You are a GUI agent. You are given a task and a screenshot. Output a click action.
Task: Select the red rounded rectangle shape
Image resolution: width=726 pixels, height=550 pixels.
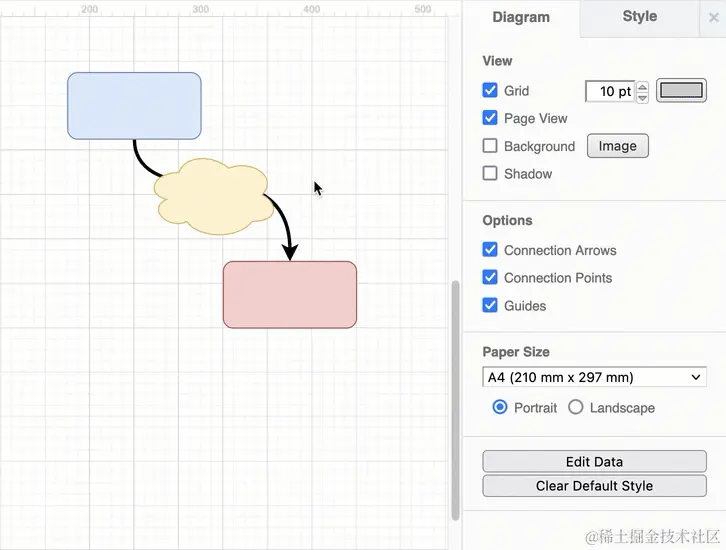[290, 294]
